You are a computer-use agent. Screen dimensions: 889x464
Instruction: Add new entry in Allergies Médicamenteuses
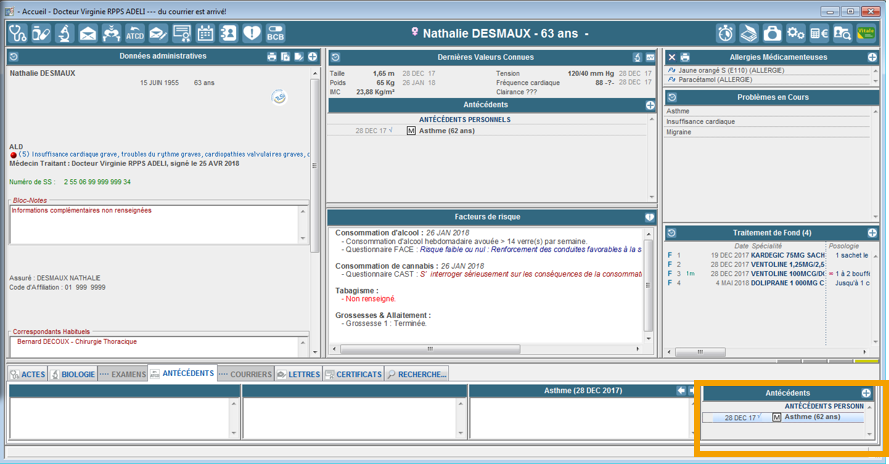click(x=872, y=58)
